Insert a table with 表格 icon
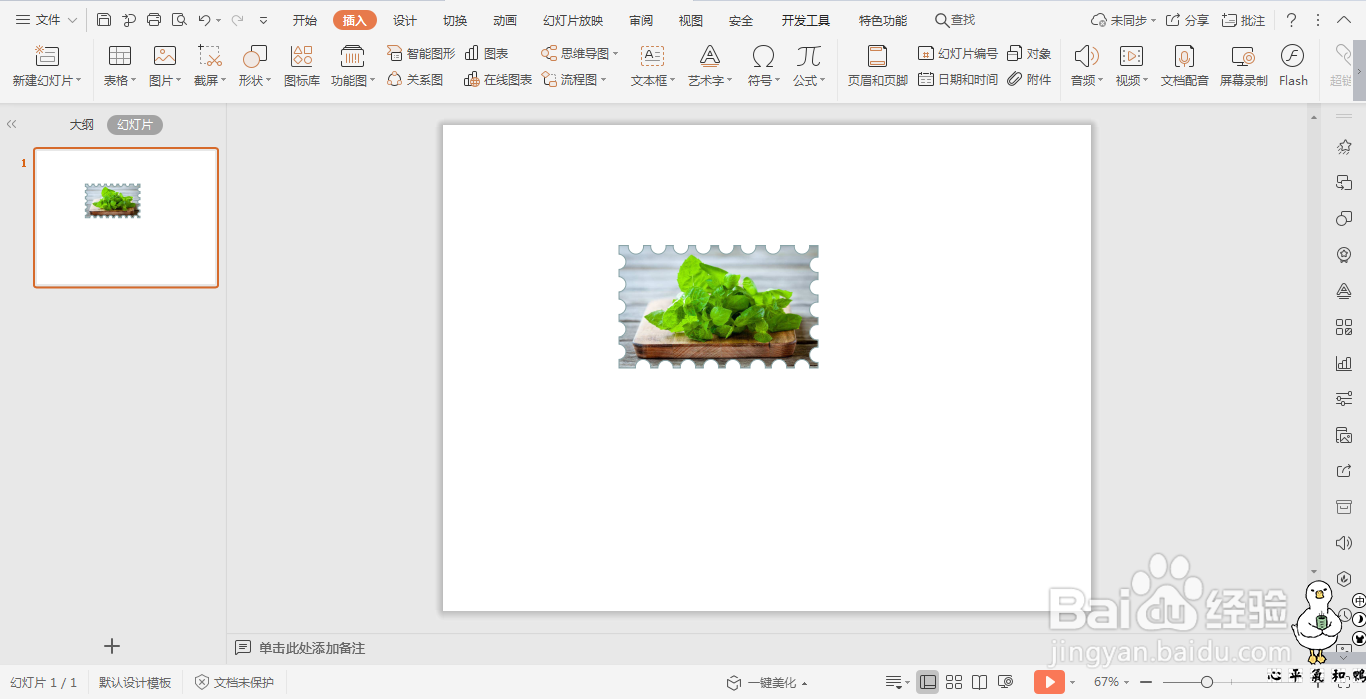1366x699 pixels. (x=120, y=66)
